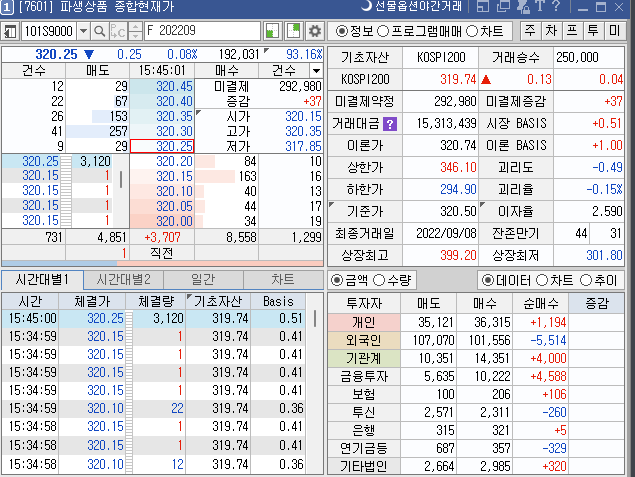Click the 체결량 column header
635x477 pixels.
click(x=156, y=301)
